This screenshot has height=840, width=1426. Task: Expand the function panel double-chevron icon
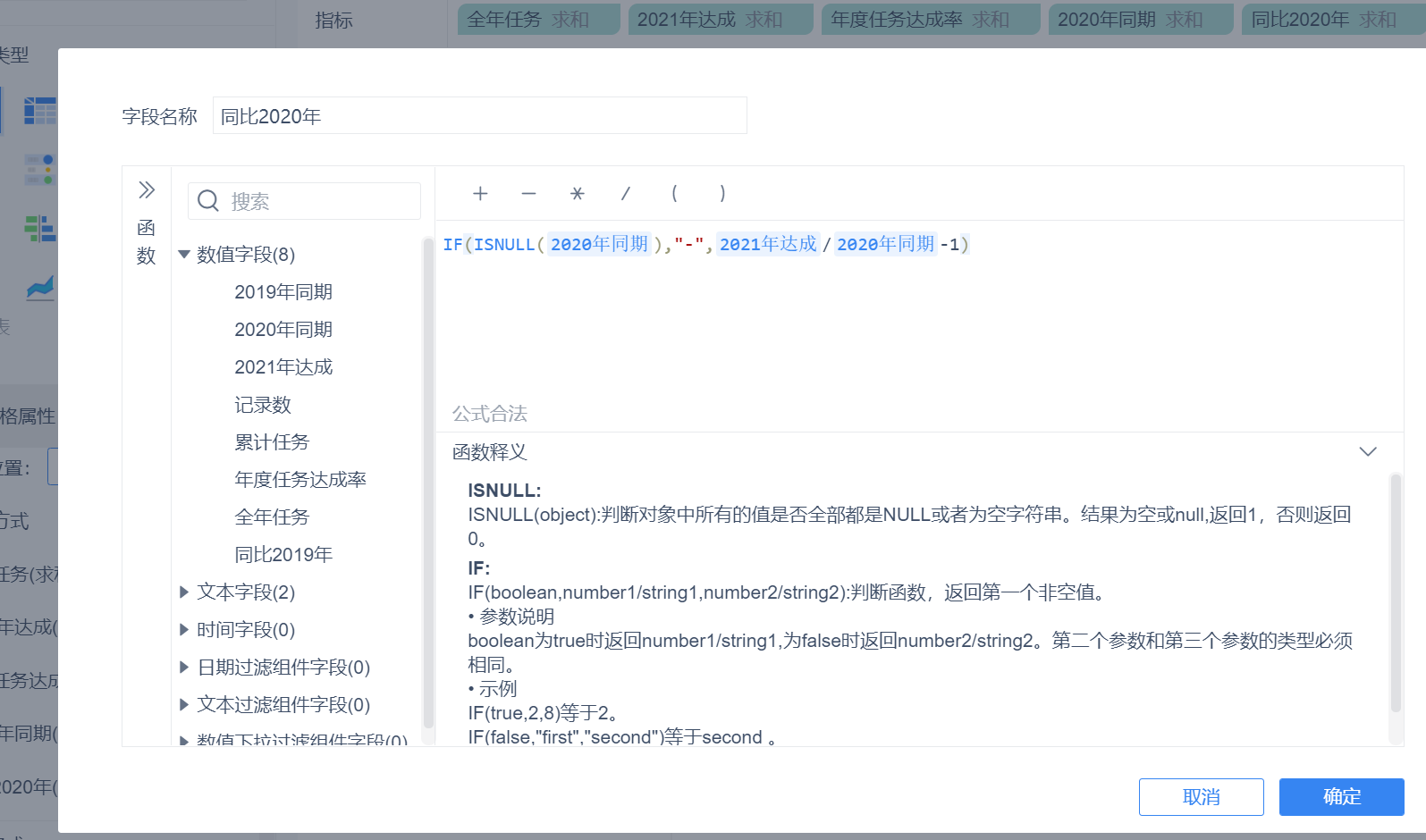[147, 190]
